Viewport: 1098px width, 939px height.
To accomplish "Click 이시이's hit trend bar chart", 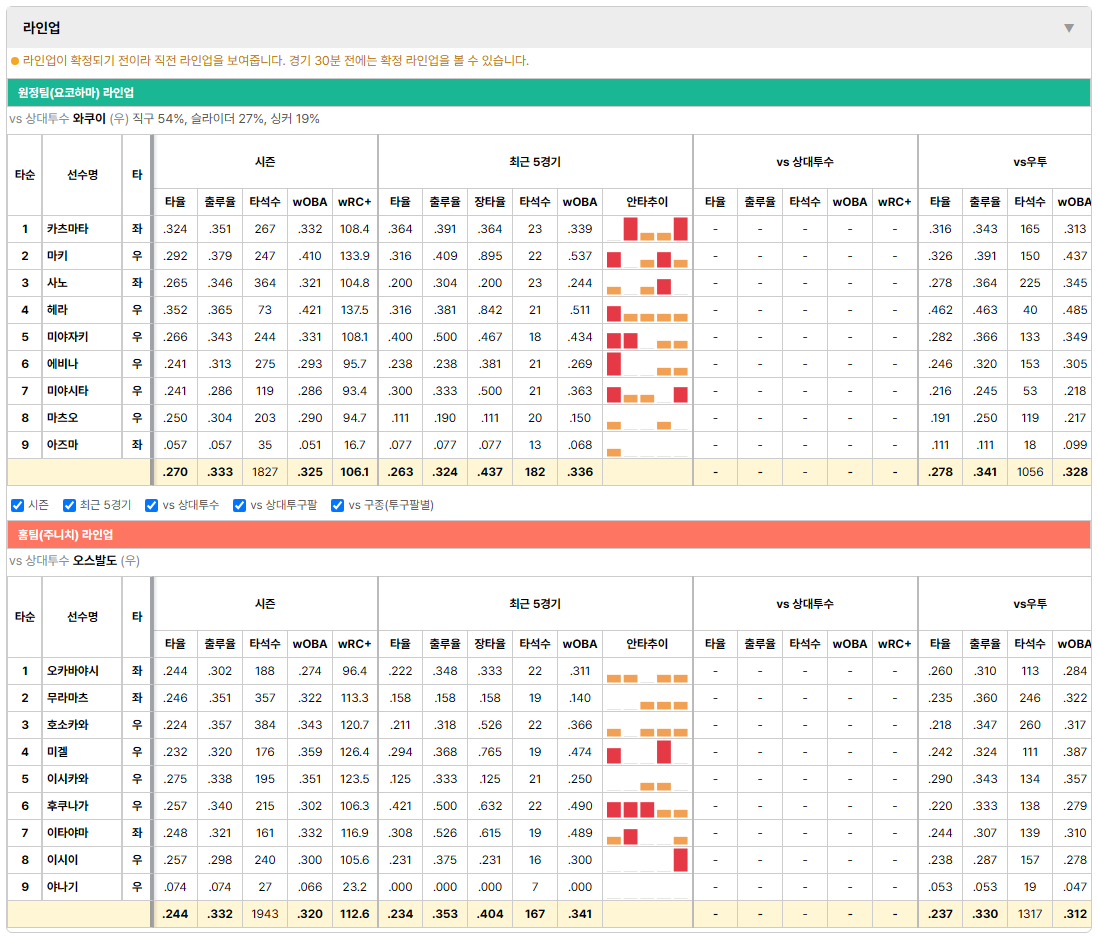I will [x=647, y=860].
